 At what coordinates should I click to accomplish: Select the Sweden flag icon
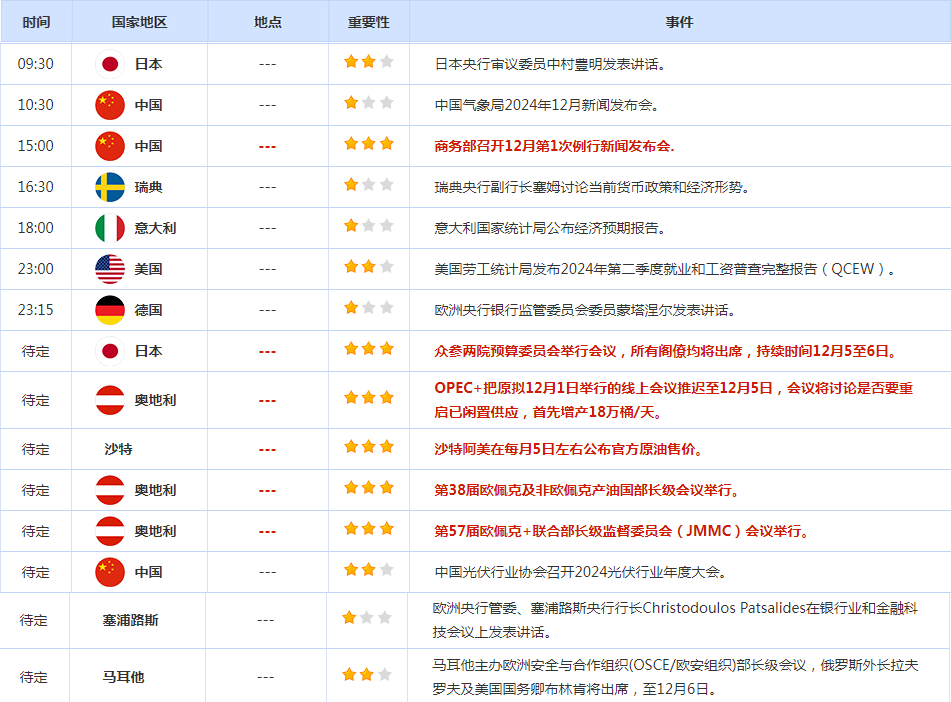click(110, 187)
